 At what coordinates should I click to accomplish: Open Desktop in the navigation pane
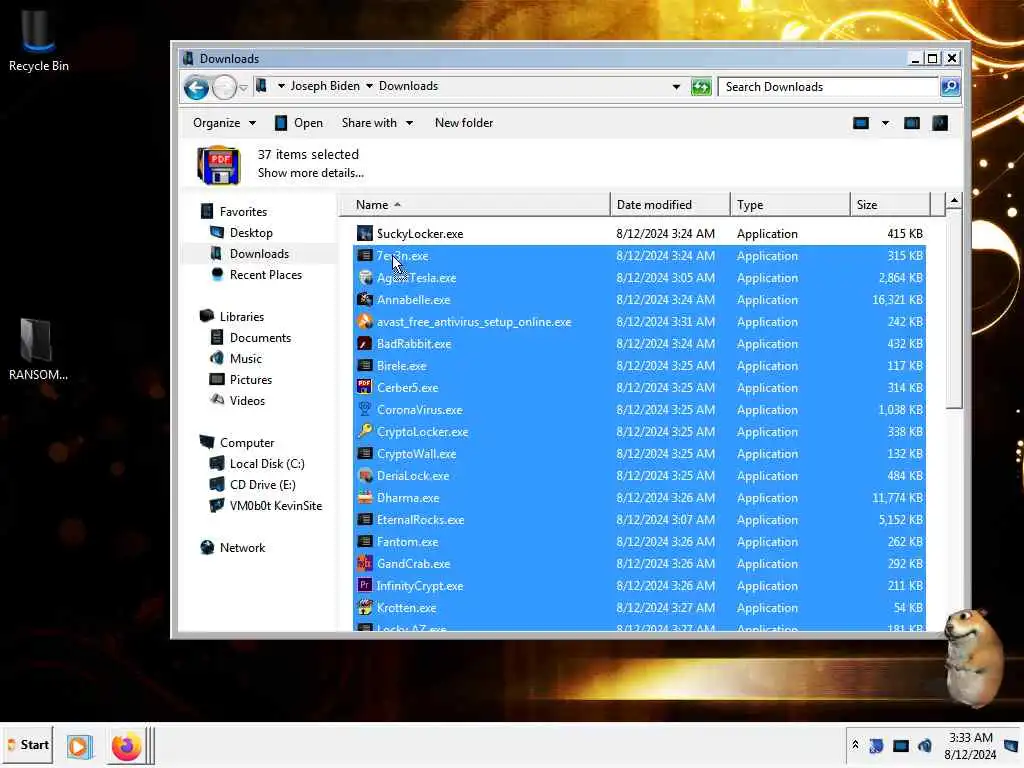click(251, 233)
